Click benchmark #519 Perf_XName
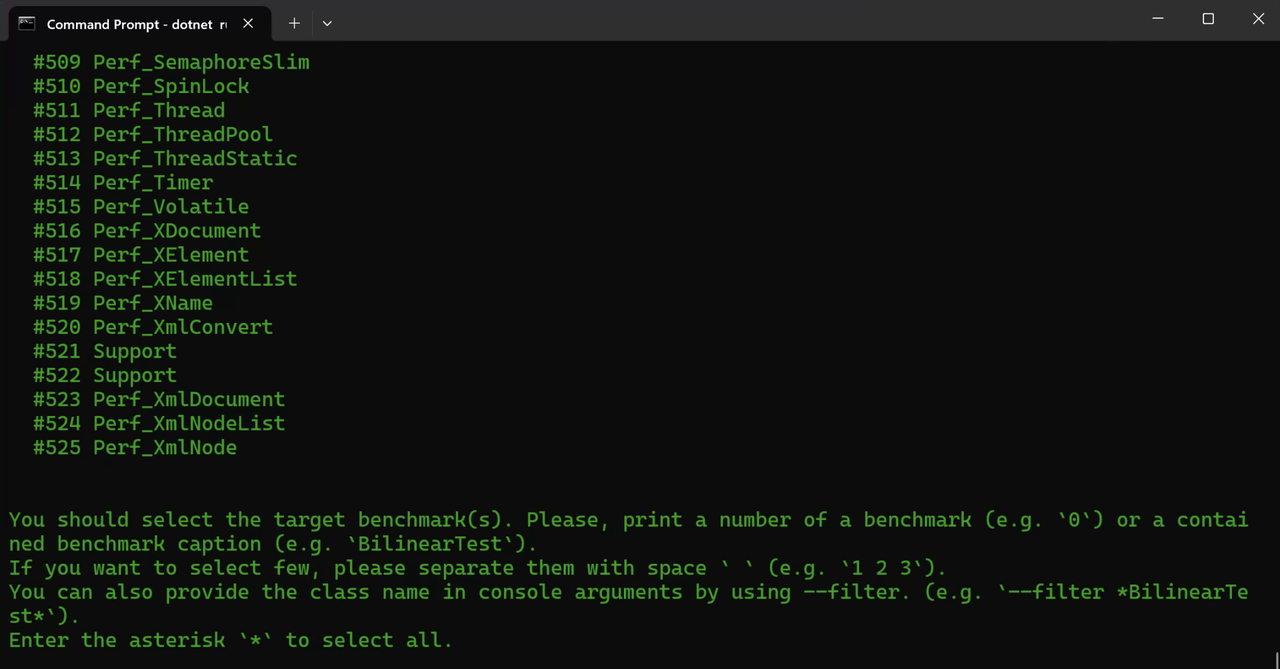This screenshot has height=669, width=1280. pos(152,302)
